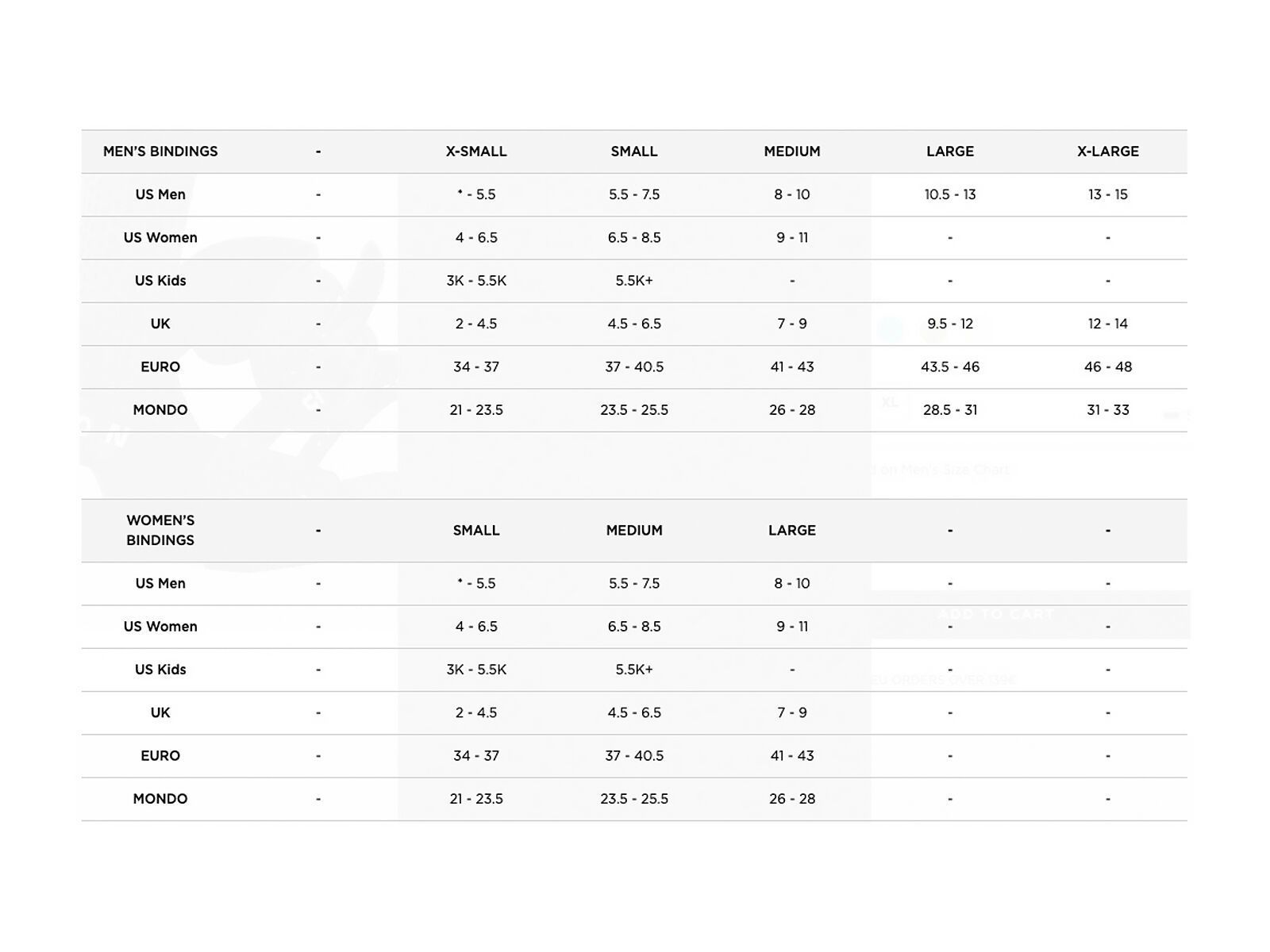Click the MONDO row label in men's table
The height and width of the screenshot is (952, 1270).
[160, 410]
